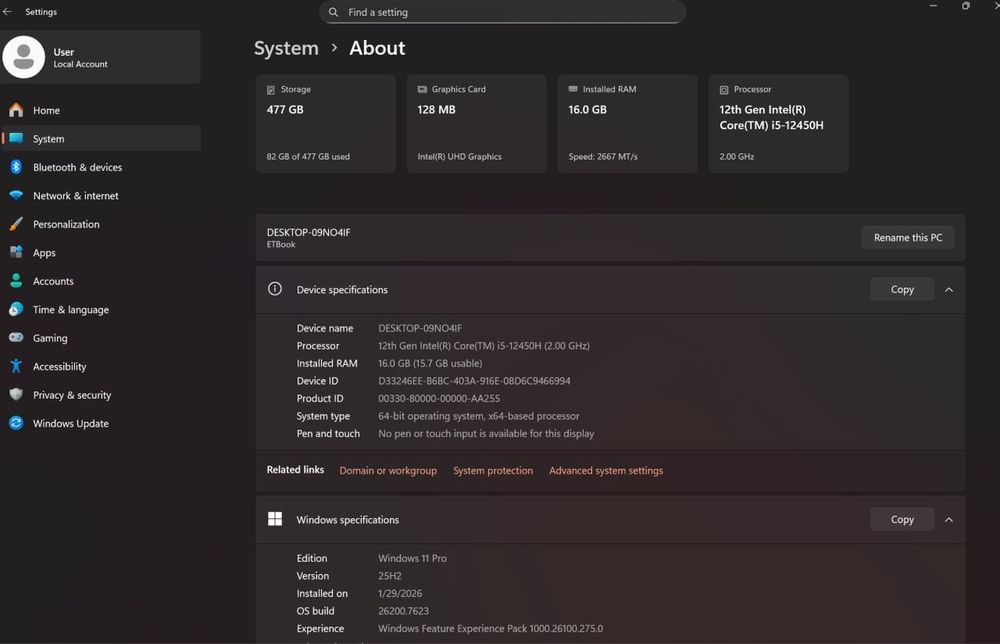Click the 82 GB of 477 GB used text
Viewport: 1000px width, 644px height.
(x=308, y=156)
